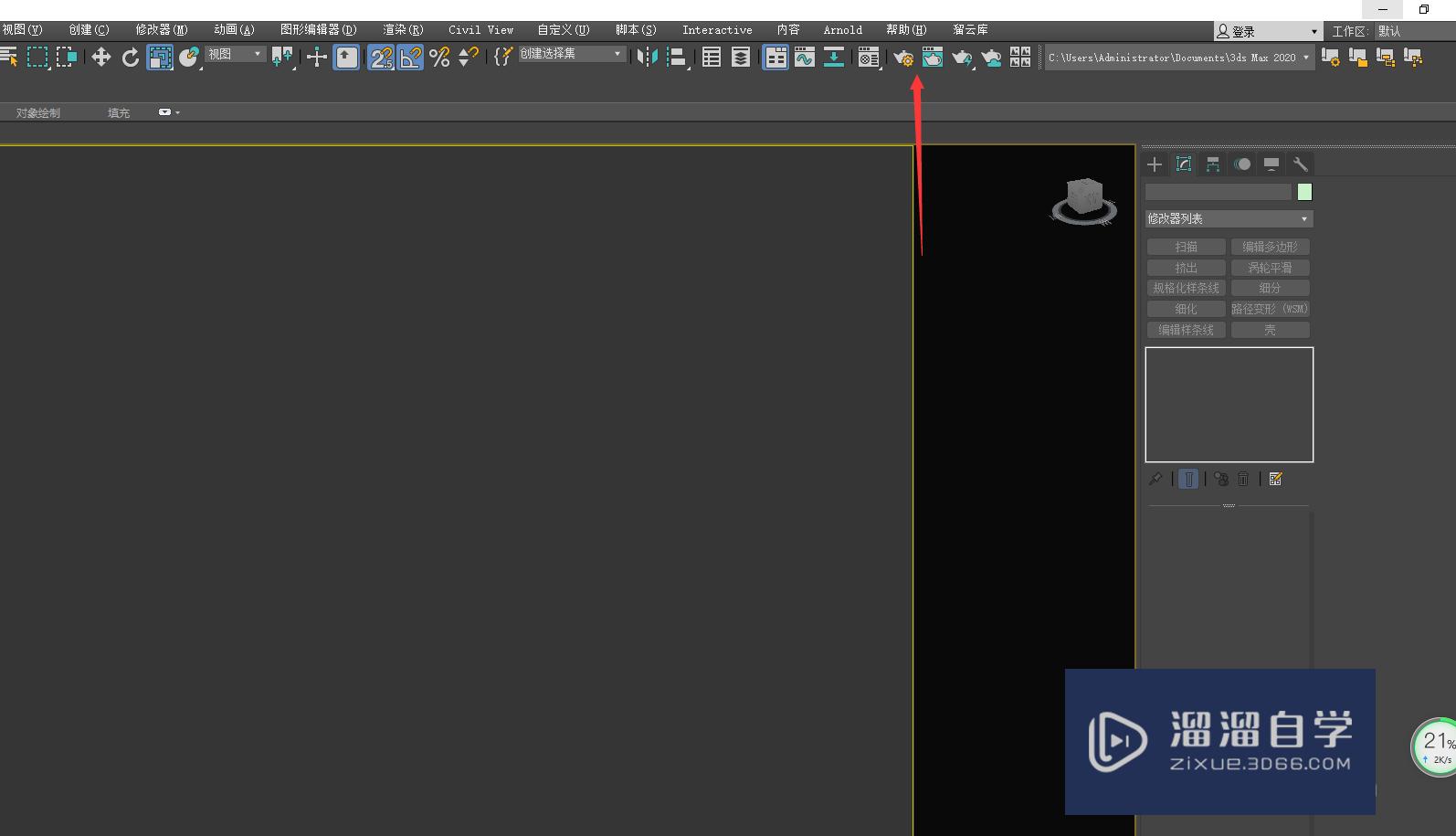Select the Move tool

point(101,58)
